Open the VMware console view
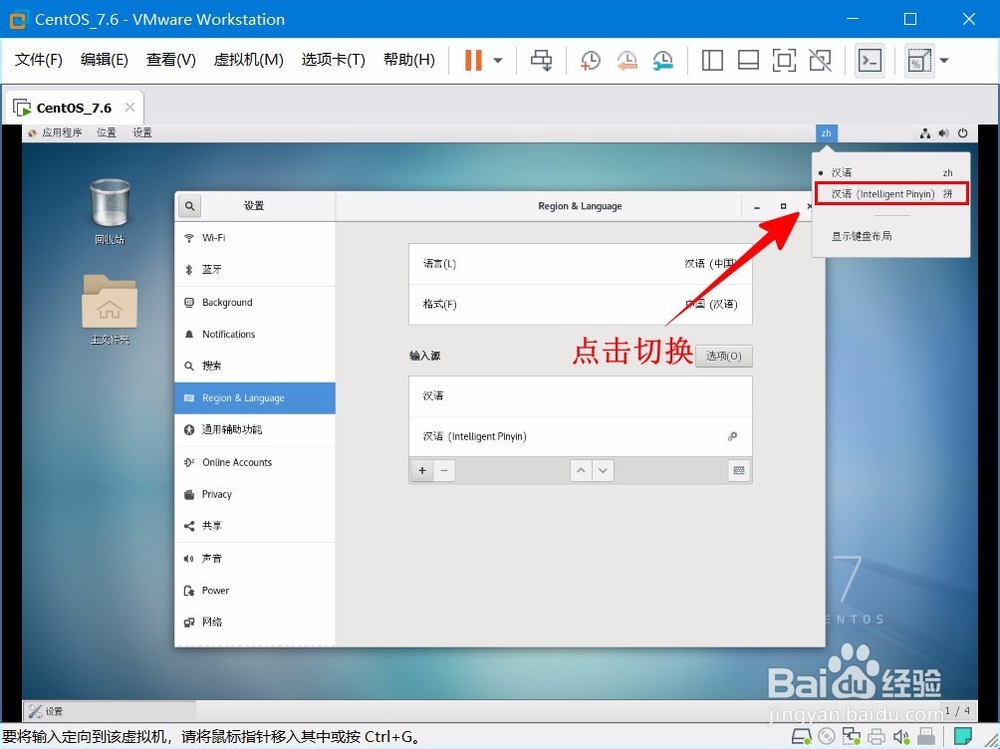1000x749 pixels. [x=870, y=61]
